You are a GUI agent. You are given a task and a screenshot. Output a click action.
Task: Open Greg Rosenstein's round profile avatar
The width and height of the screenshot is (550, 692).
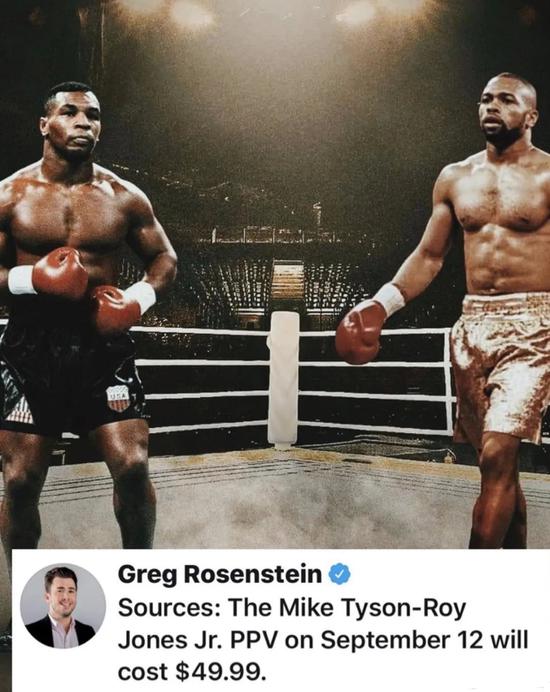point(63,606)
